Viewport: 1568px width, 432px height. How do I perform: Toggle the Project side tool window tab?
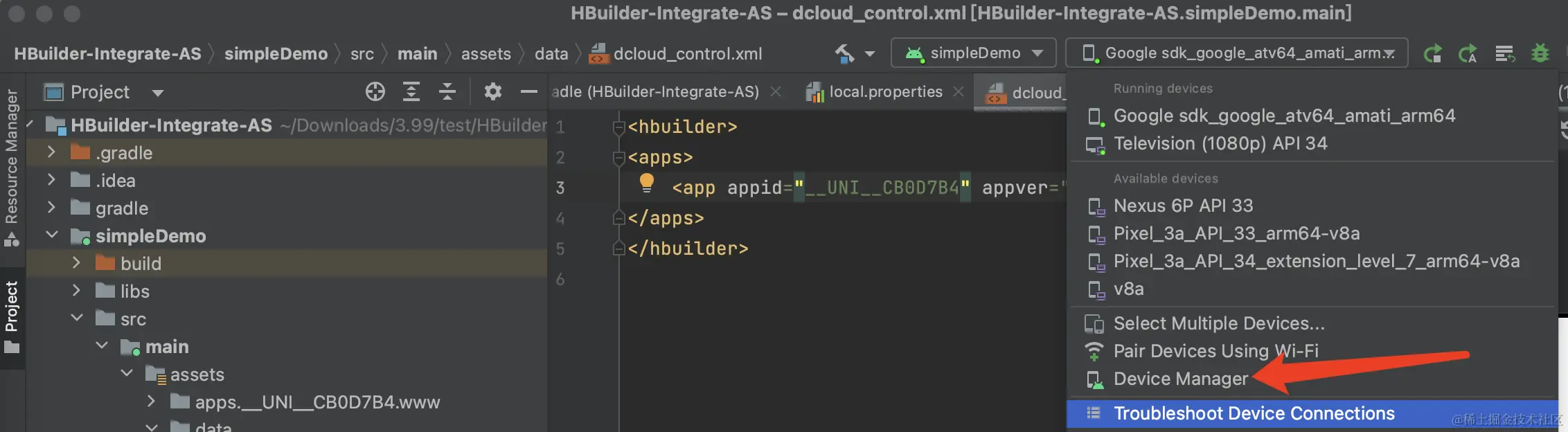click(12, 317)
